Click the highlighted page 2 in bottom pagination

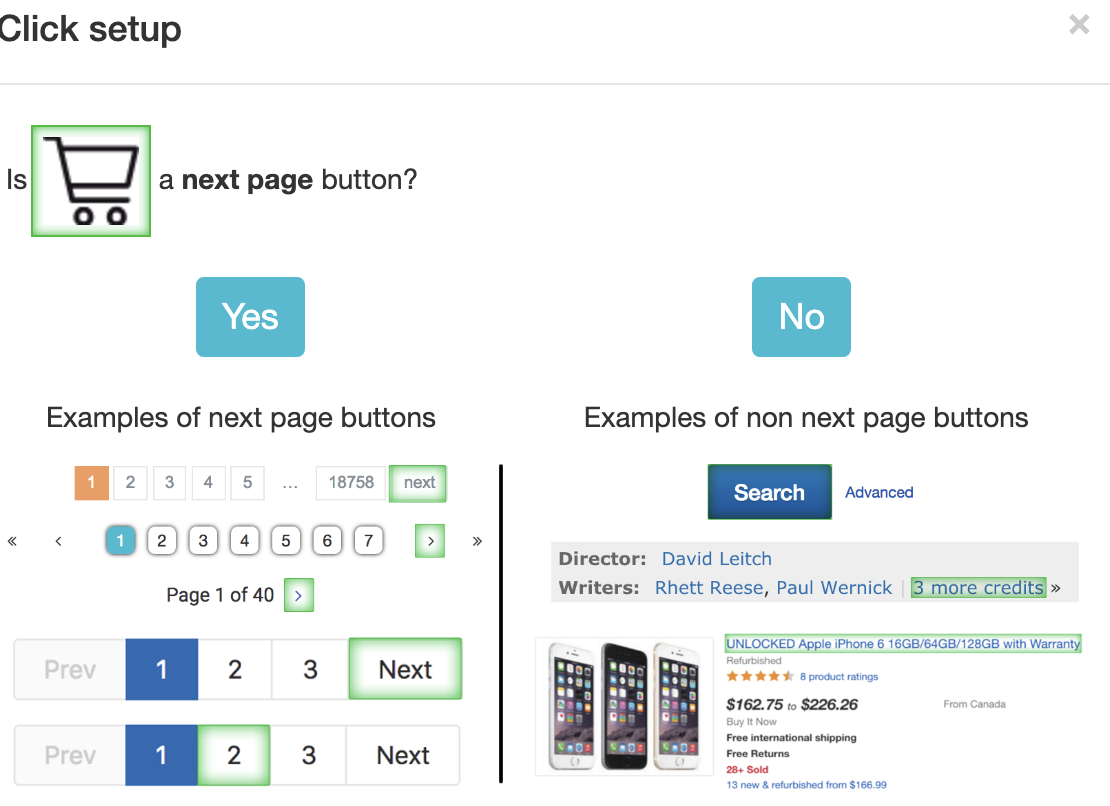pos(234,755)
